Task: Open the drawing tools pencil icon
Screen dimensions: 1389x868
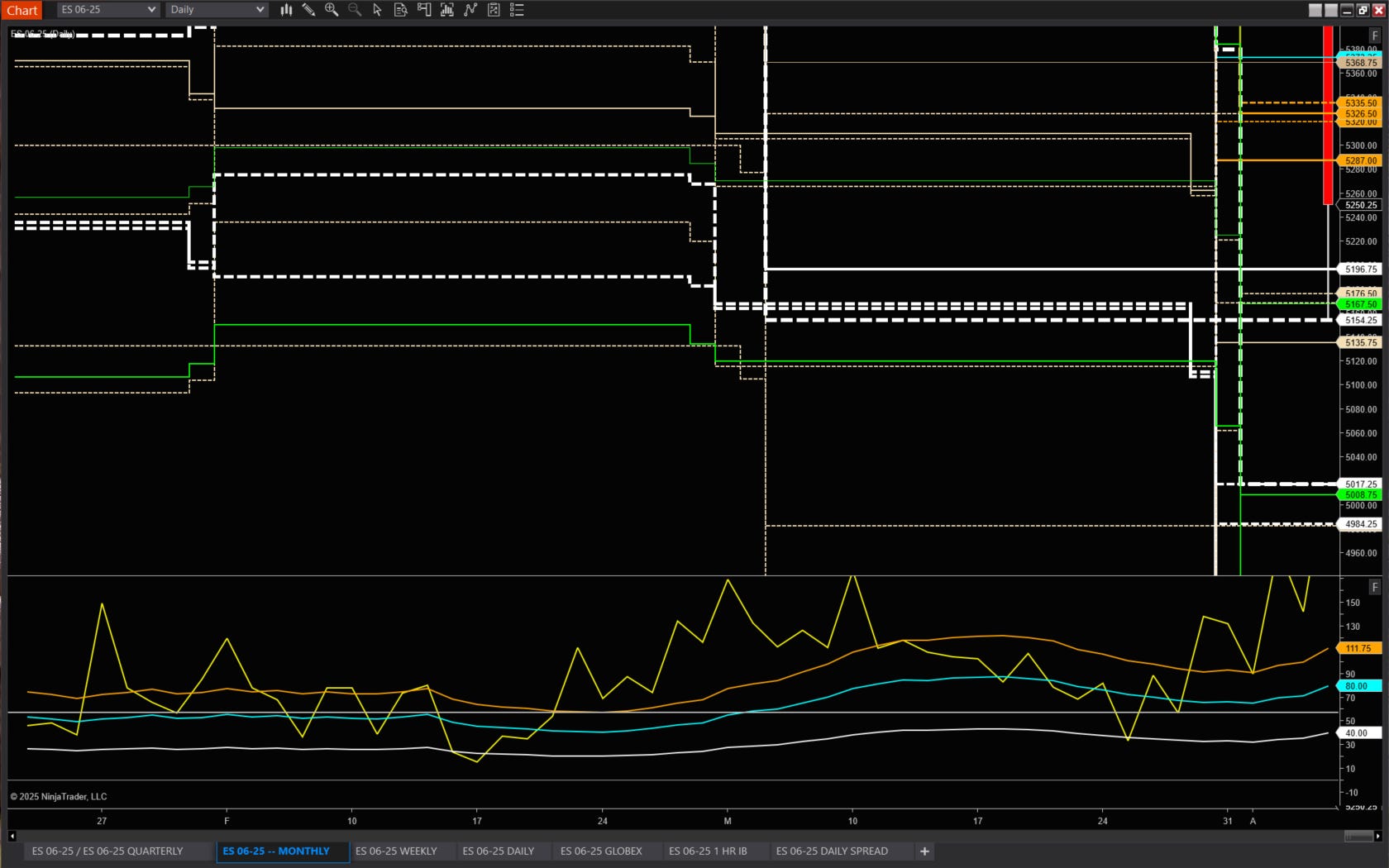Action: (308, 10)
